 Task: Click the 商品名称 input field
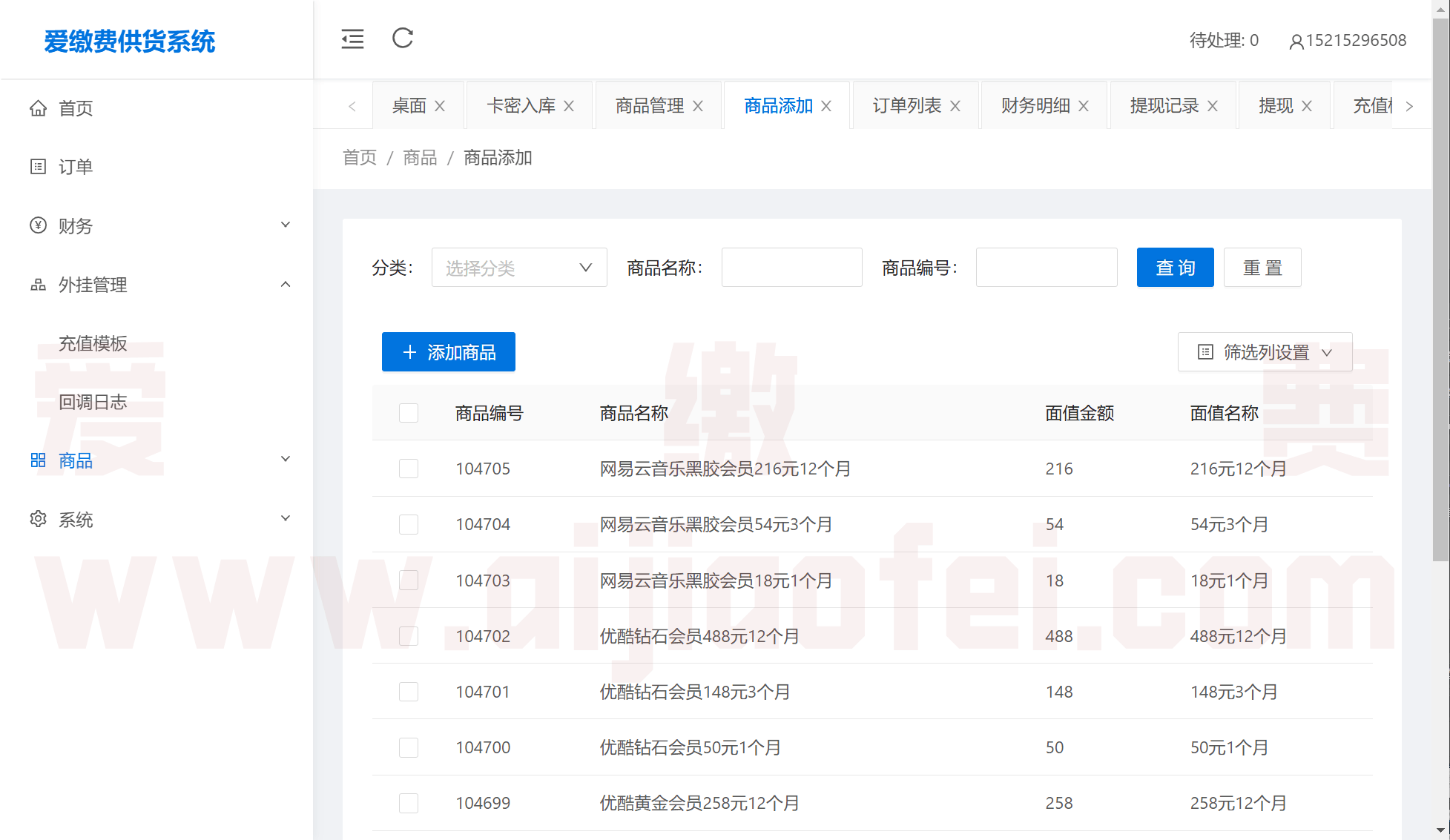791,267
